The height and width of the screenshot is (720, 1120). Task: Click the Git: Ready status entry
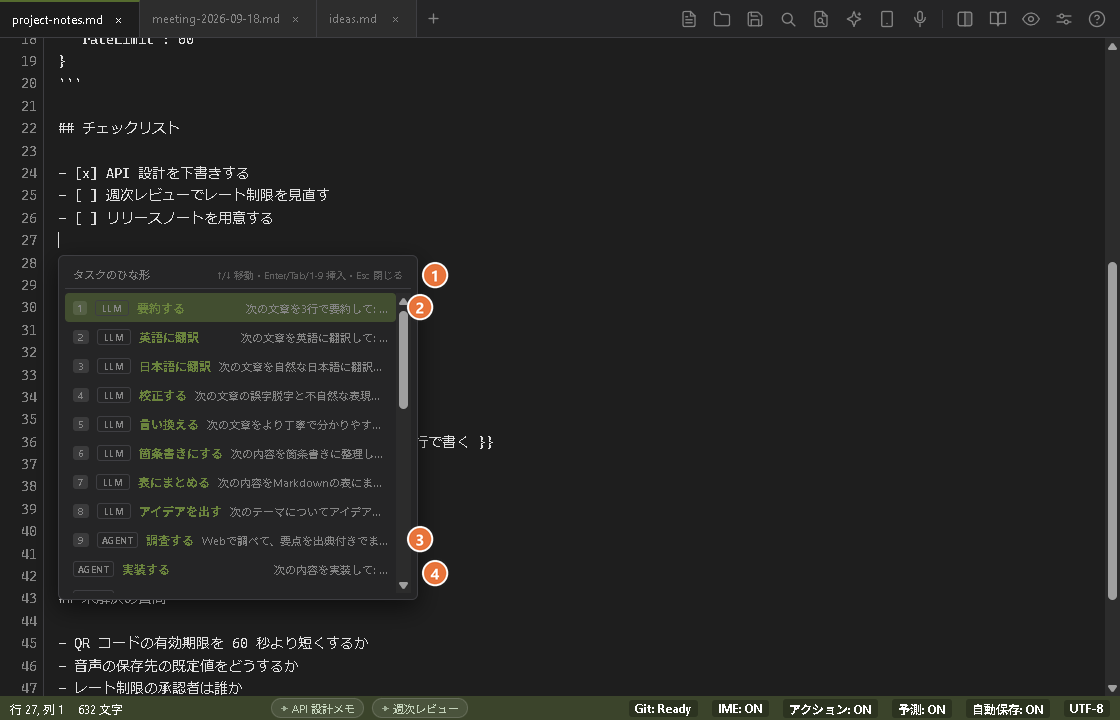pos(662,709)
